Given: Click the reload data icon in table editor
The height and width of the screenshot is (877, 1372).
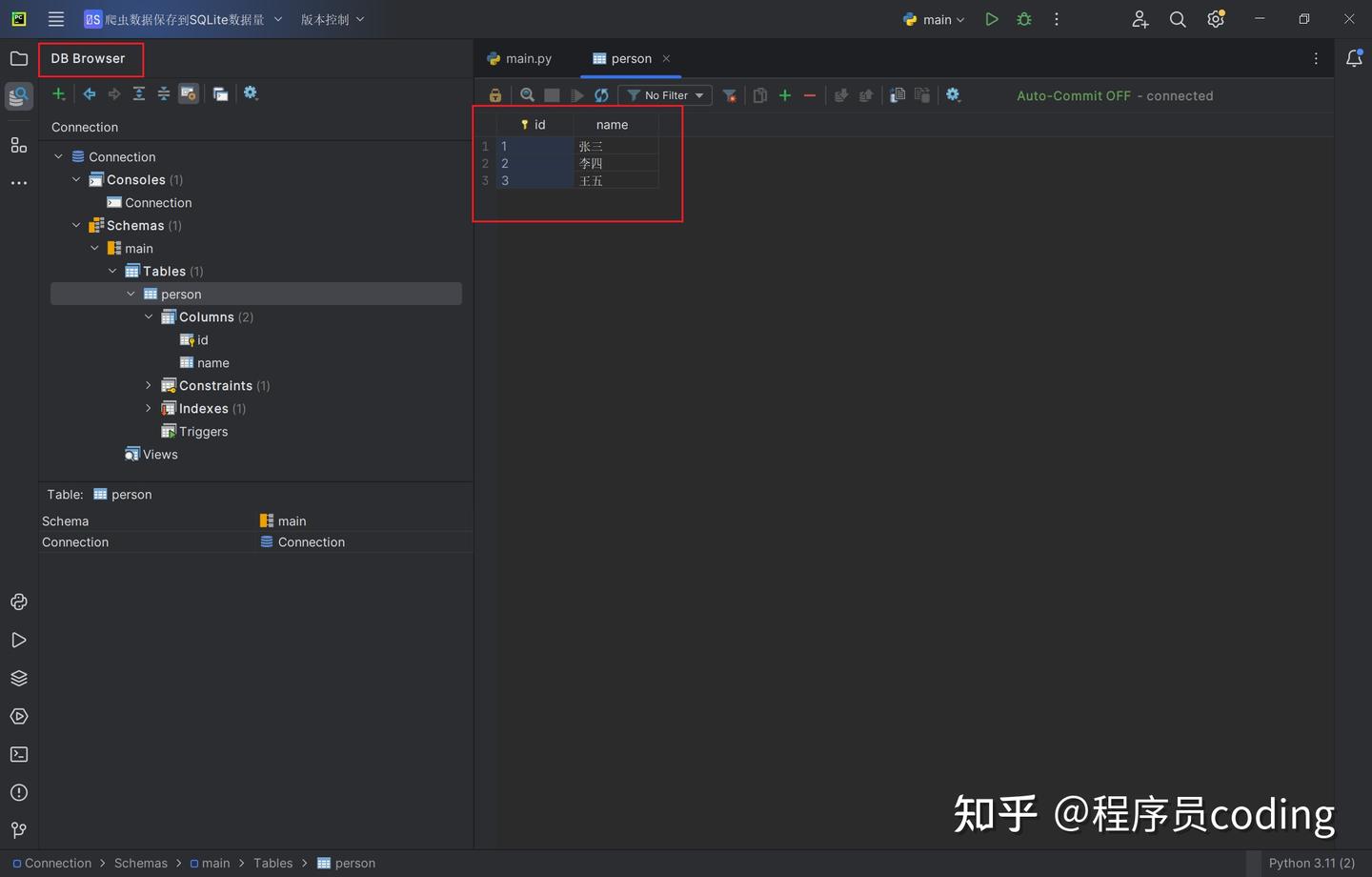Looking at the screenshot, I should coord(601,95).
